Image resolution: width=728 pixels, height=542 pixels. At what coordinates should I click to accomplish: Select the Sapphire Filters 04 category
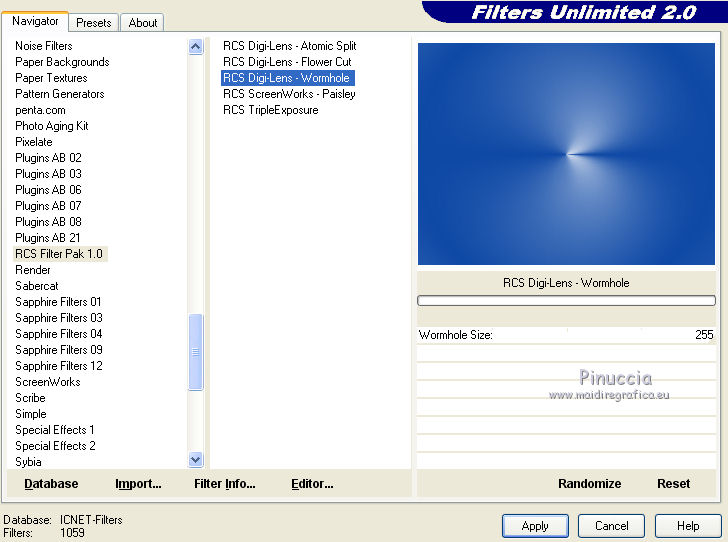click(58, 334)
